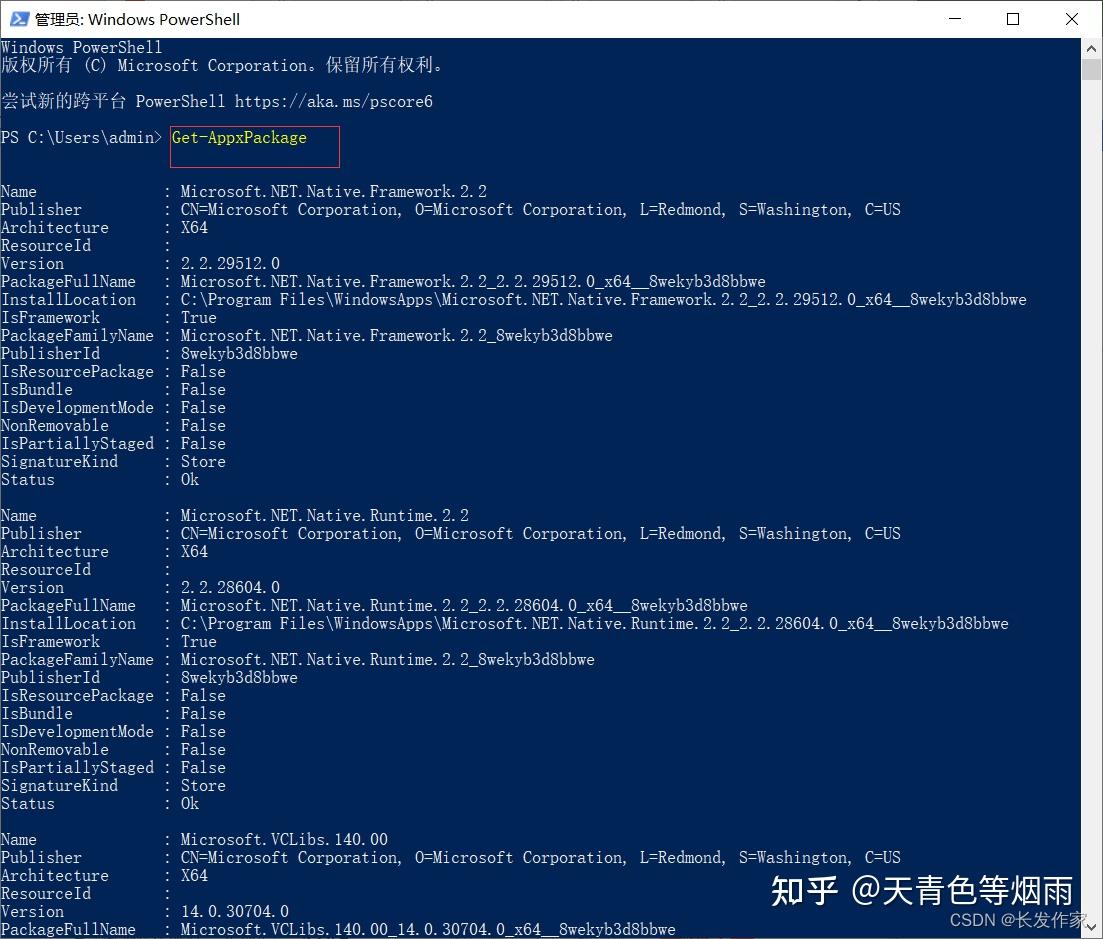Image resolution: width=1103 pixels, height=939 pixels.
Task: Click the https://aka.ms/pscore6 URL
Action: (333, 102)
